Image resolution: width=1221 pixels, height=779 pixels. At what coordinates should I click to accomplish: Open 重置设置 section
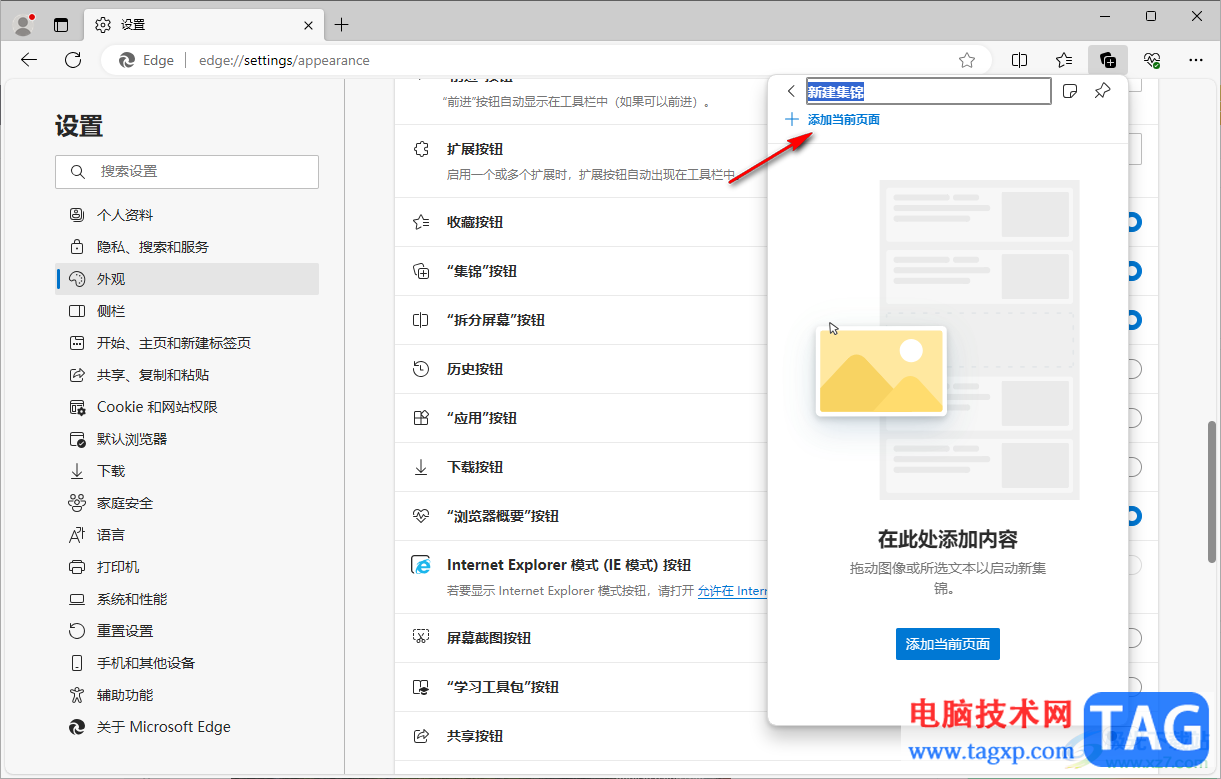187,631
